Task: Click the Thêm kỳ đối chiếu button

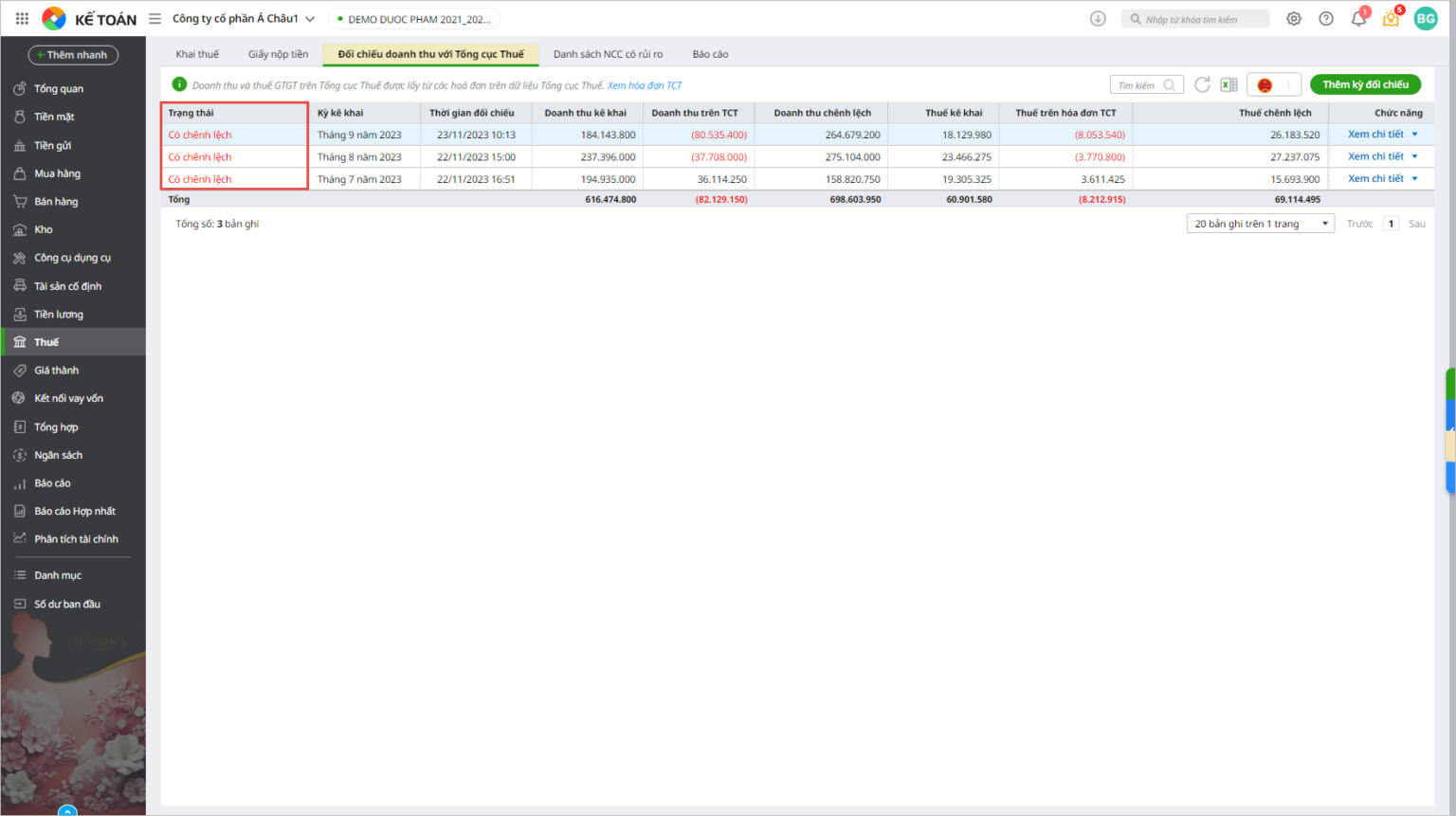Action: pyautogui.click(x=1365, y=84)
